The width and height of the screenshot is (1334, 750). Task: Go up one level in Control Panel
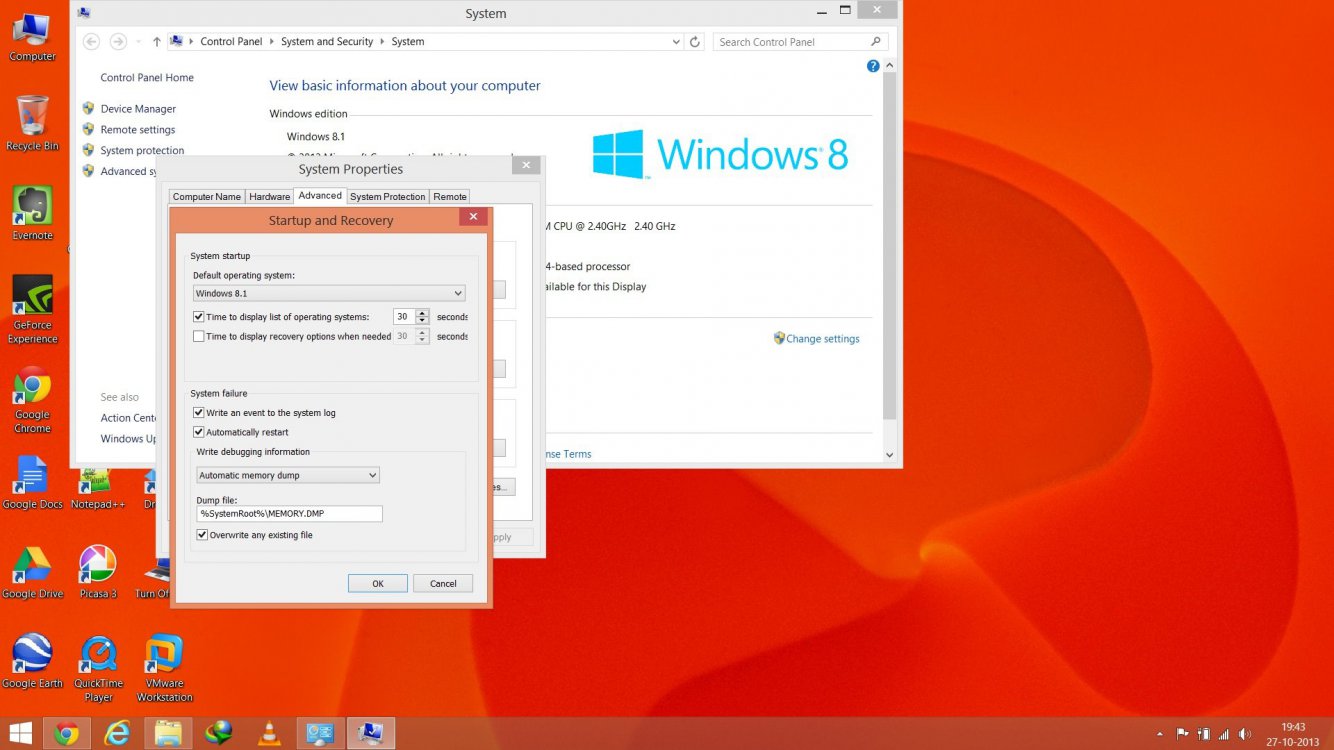[157, 42]
